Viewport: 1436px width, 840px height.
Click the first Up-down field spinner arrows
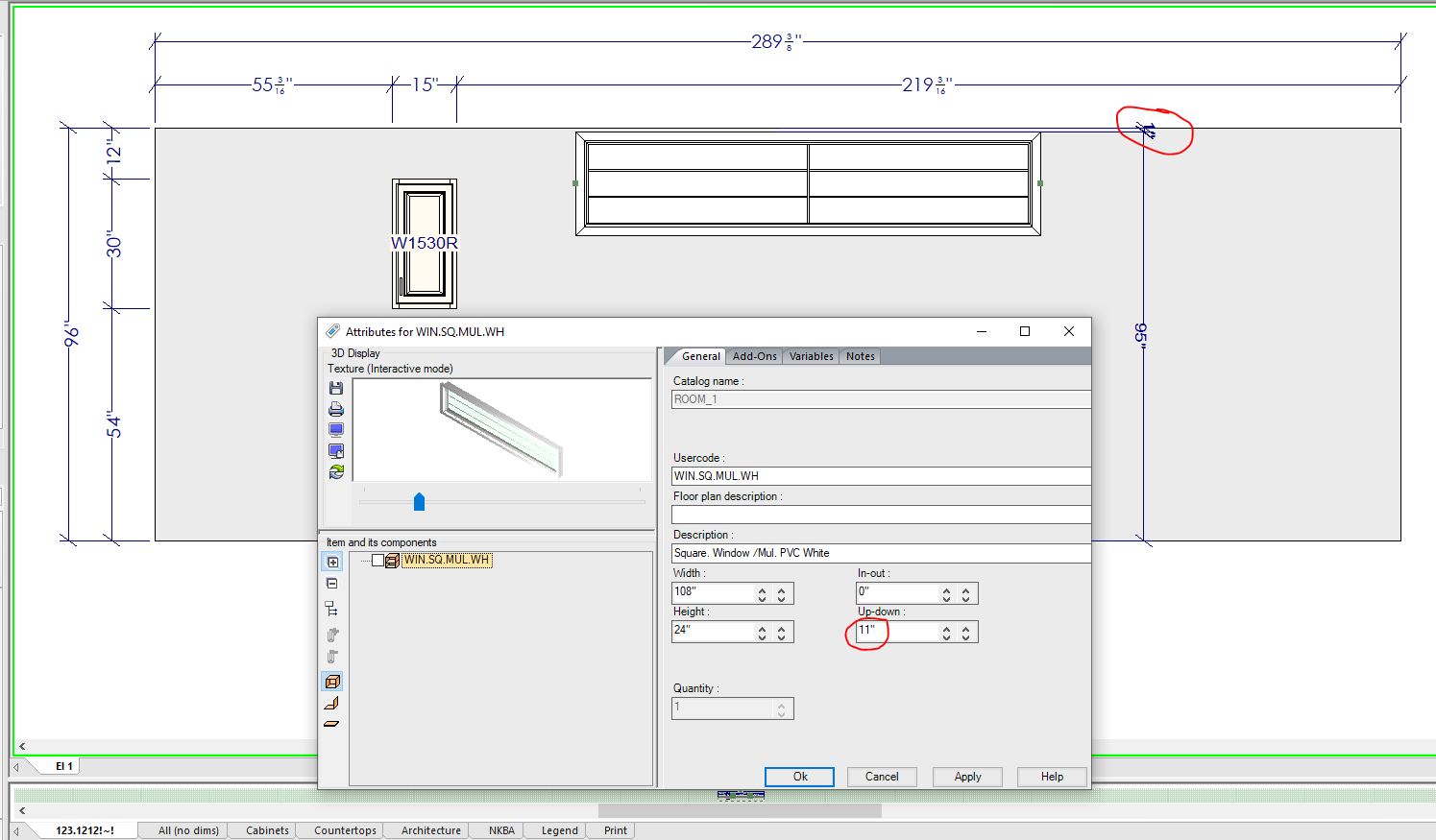[x=947, y=633]
